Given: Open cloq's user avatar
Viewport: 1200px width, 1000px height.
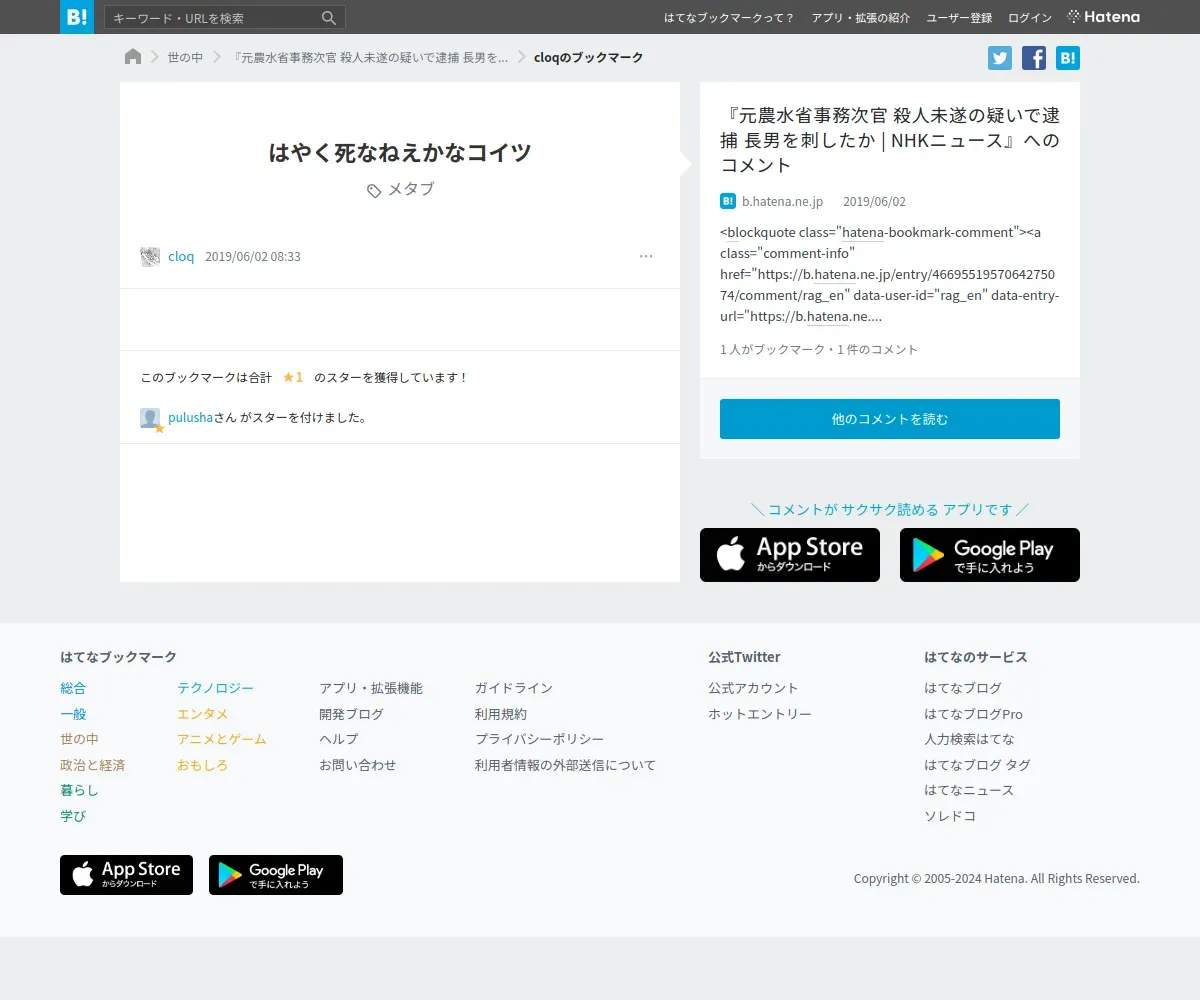Looking at the screenshot, I should coord(150,257).
